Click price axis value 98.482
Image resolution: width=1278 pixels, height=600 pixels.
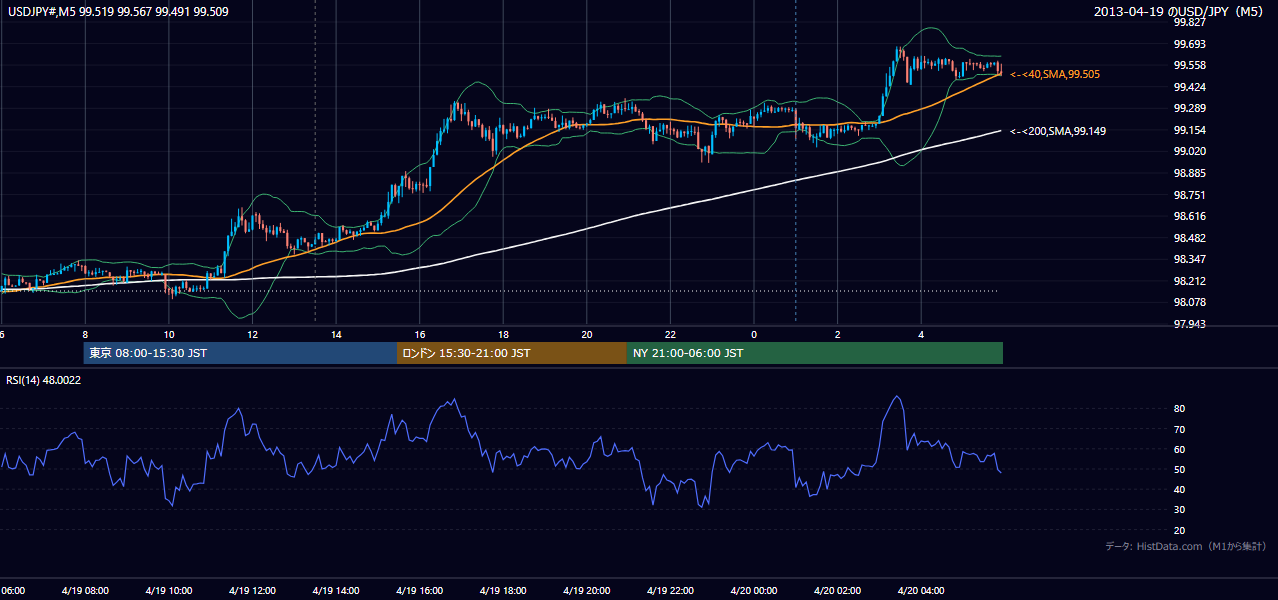[x=1188, y=238]
